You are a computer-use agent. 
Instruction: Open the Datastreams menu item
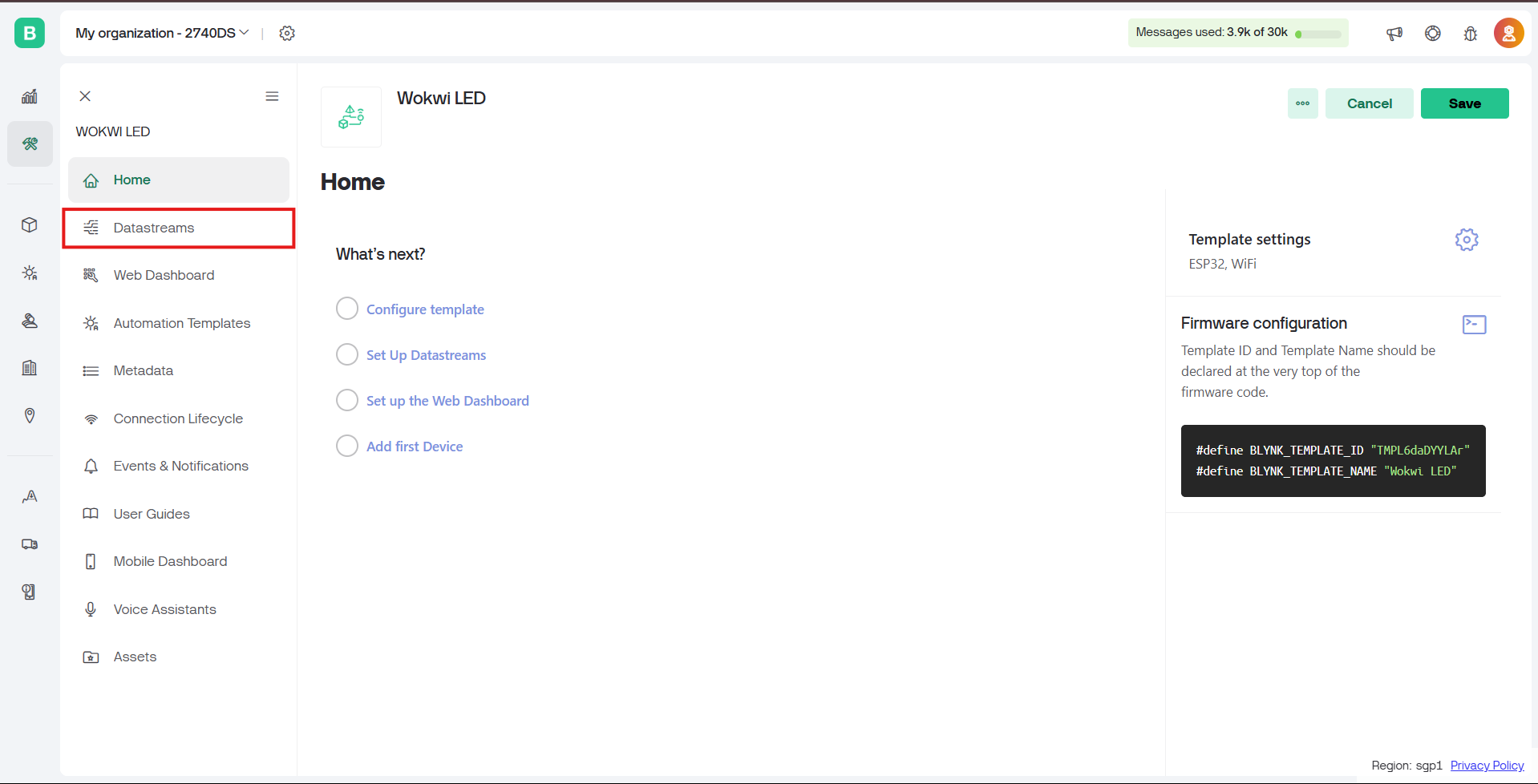pos(154,228)
